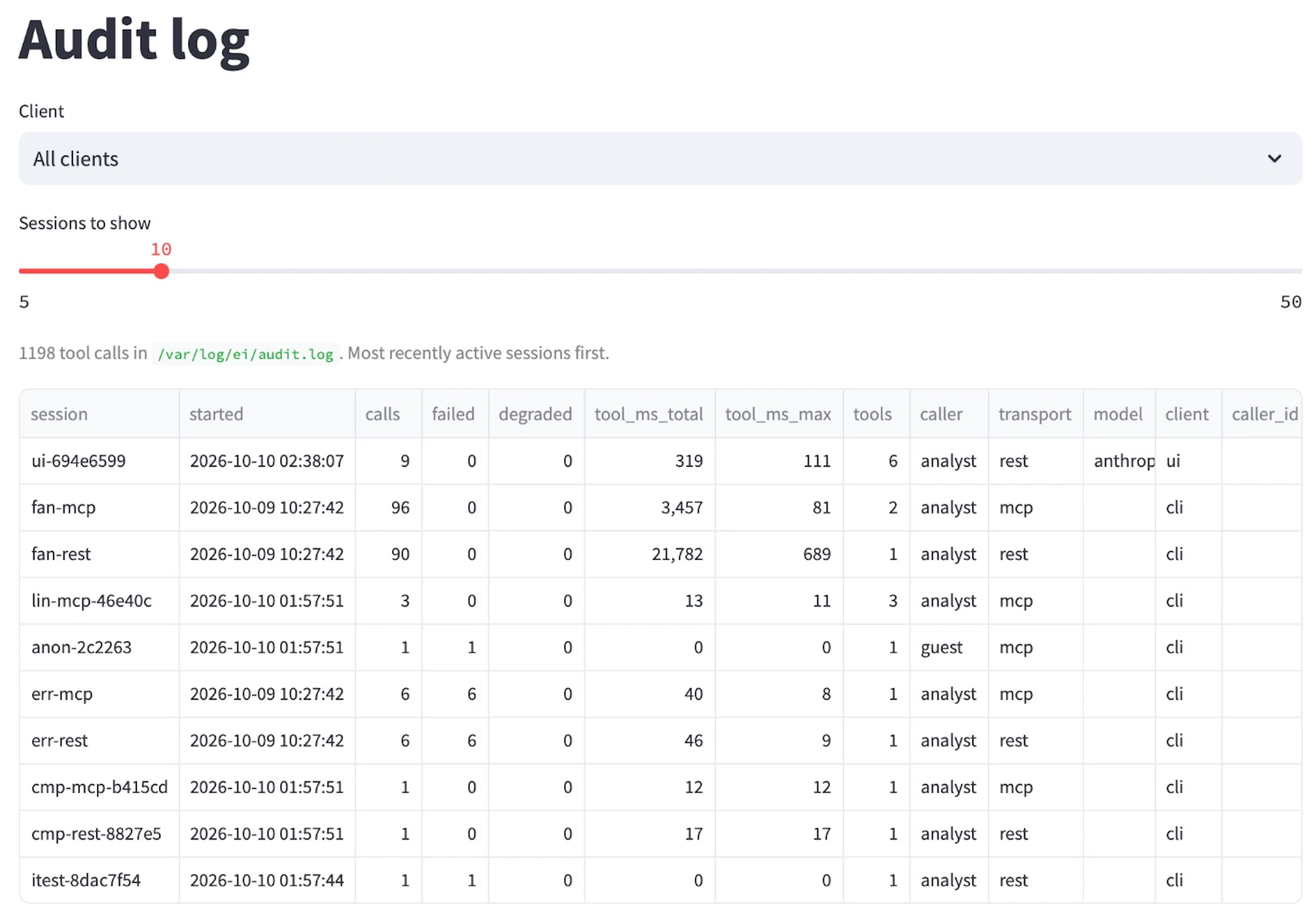The width and height of the screenshot is (1316, 919).
Task: Click the 21,782 tool_ms_total value
Action: [x=650, y=554]
